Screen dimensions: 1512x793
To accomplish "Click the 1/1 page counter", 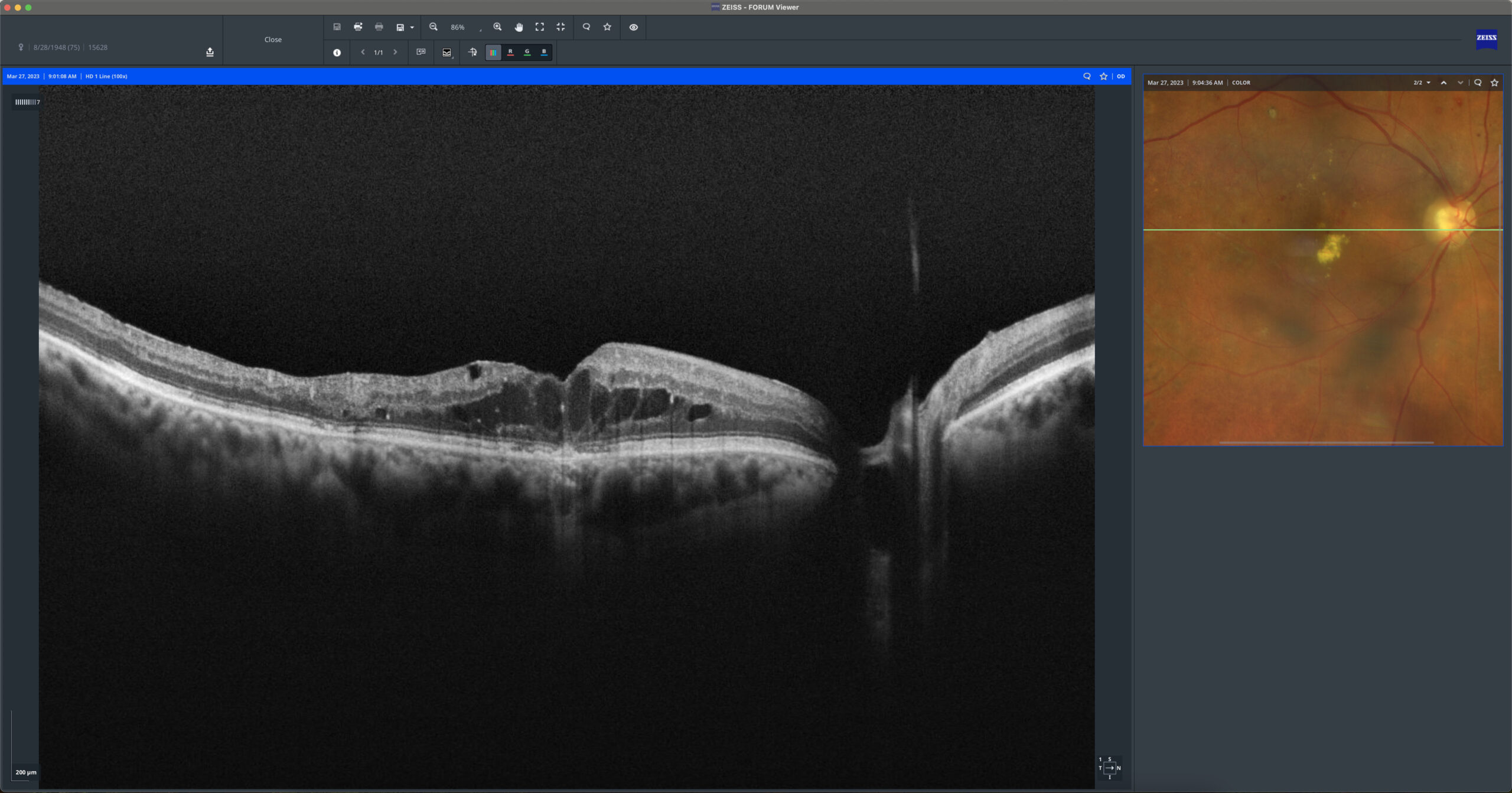I will click(x=379, y=53).
